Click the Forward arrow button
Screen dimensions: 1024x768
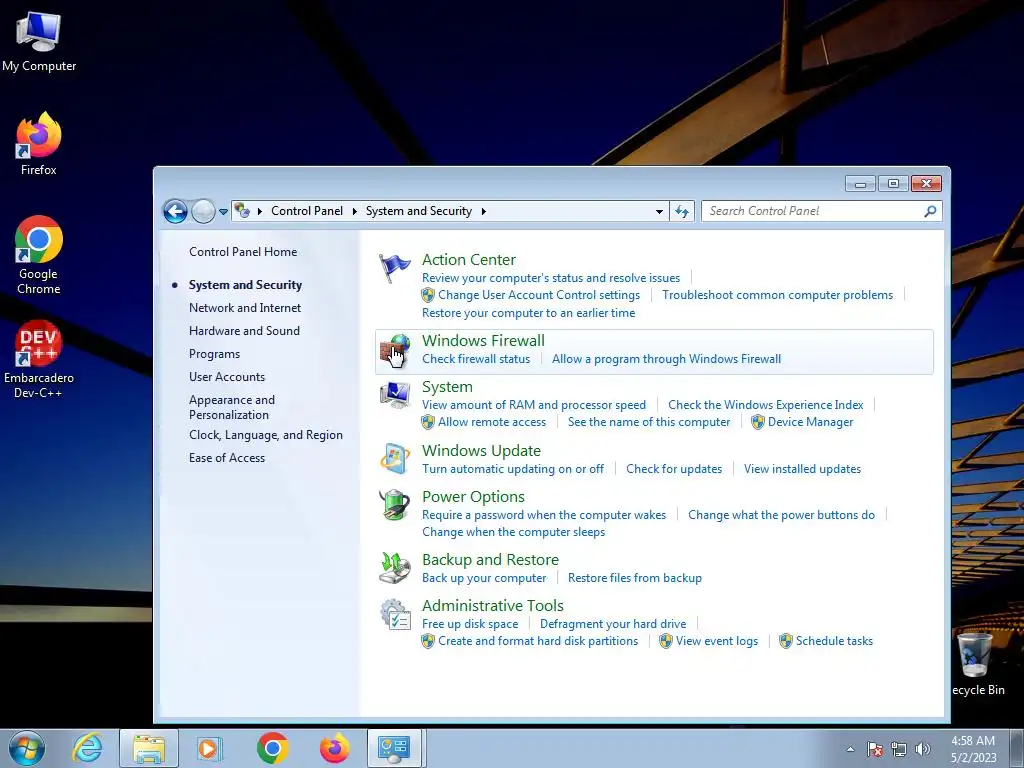tap(203, 211)
